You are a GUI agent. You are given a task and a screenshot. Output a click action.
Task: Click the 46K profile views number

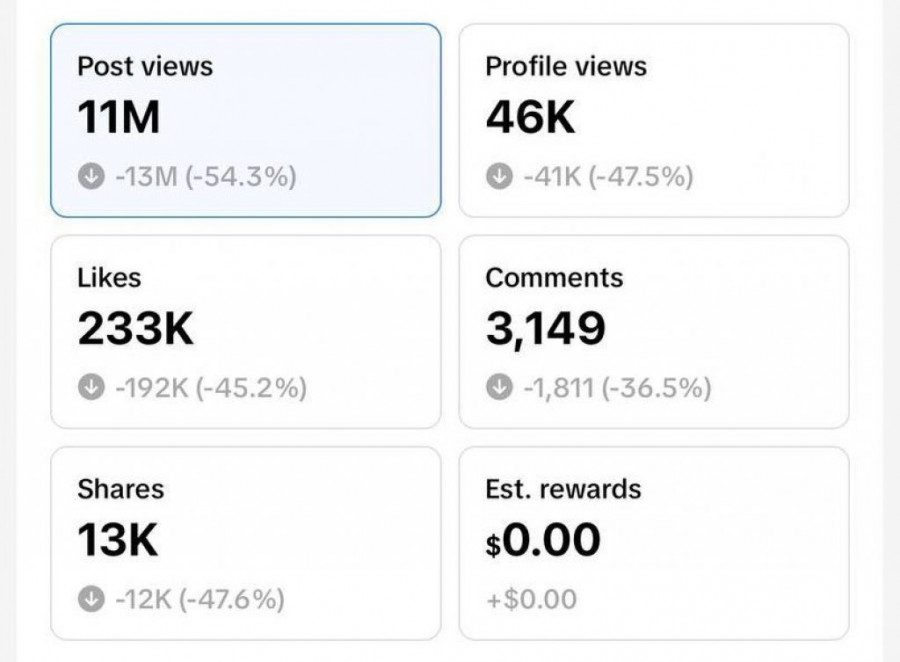[531, 119]
